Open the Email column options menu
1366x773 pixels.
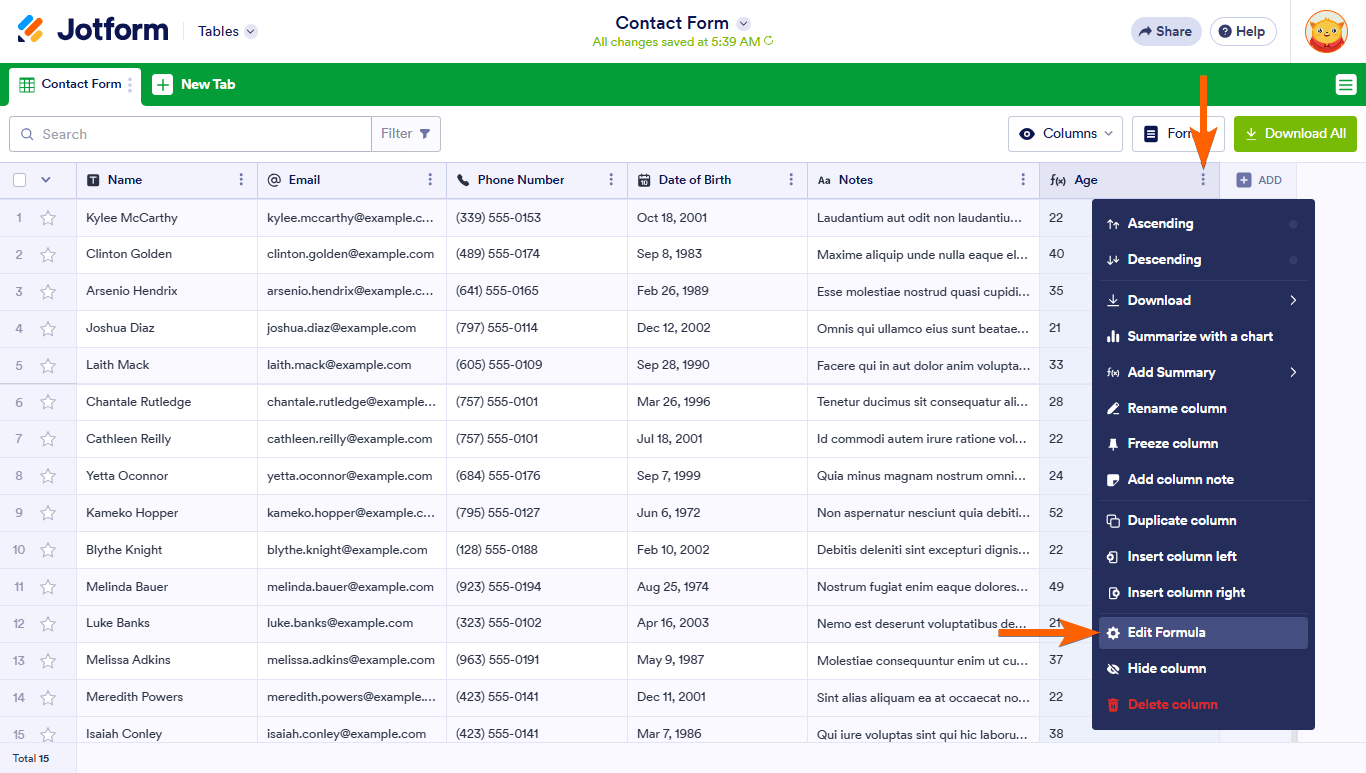coord(430,180)
